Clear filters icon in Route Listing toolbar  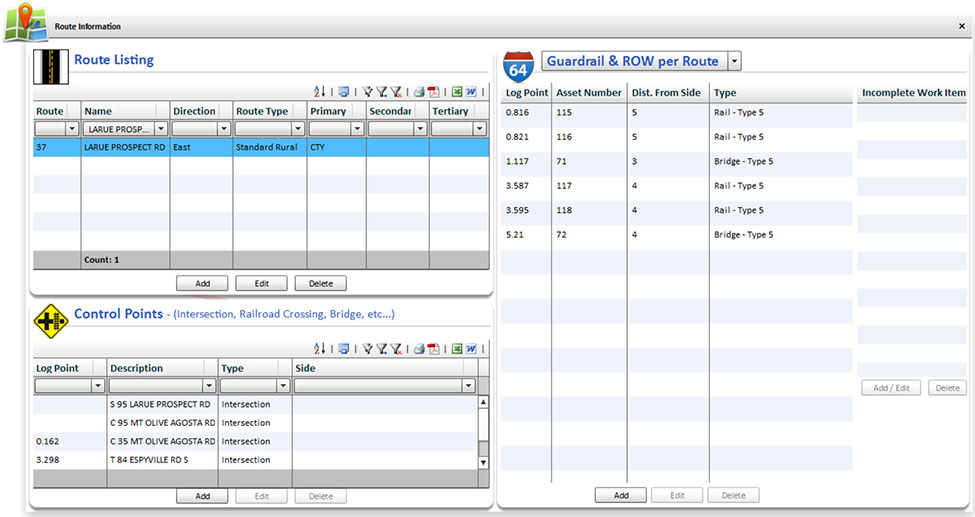pyautogui.click(x=397, y=90)
